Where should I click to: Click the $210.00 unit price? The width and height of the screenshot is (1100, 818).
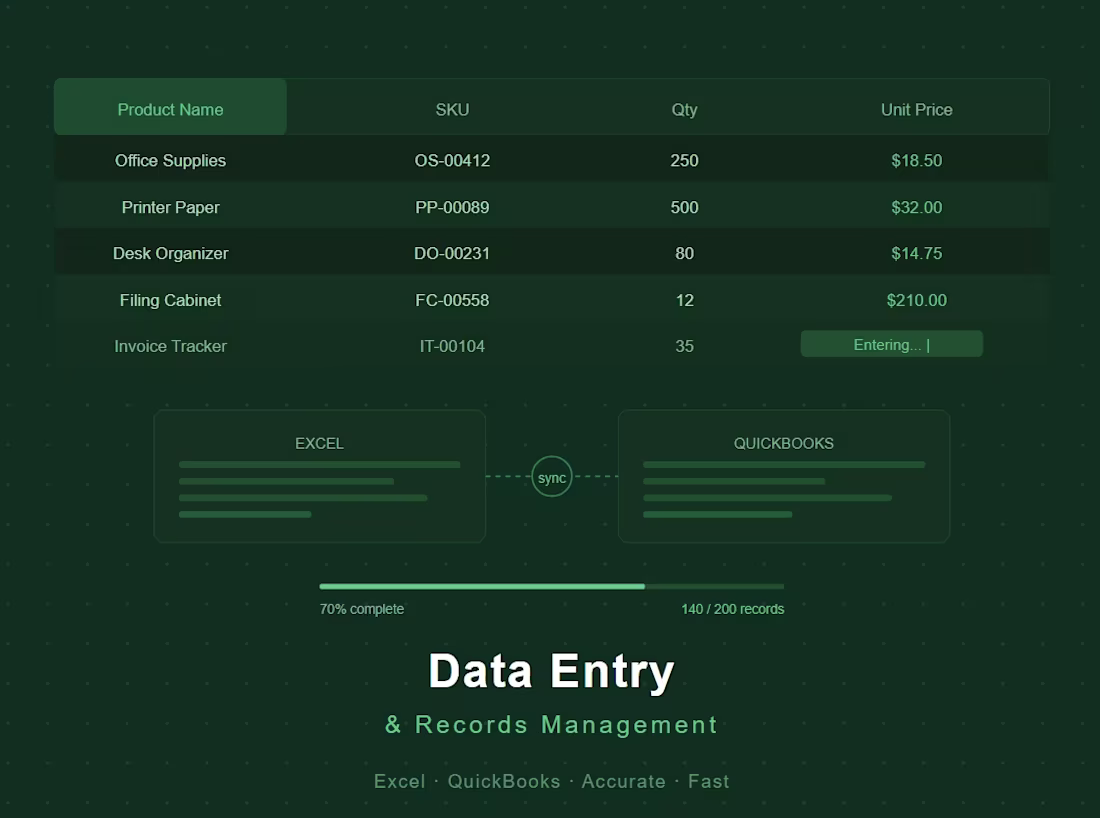tap(916, 300)
